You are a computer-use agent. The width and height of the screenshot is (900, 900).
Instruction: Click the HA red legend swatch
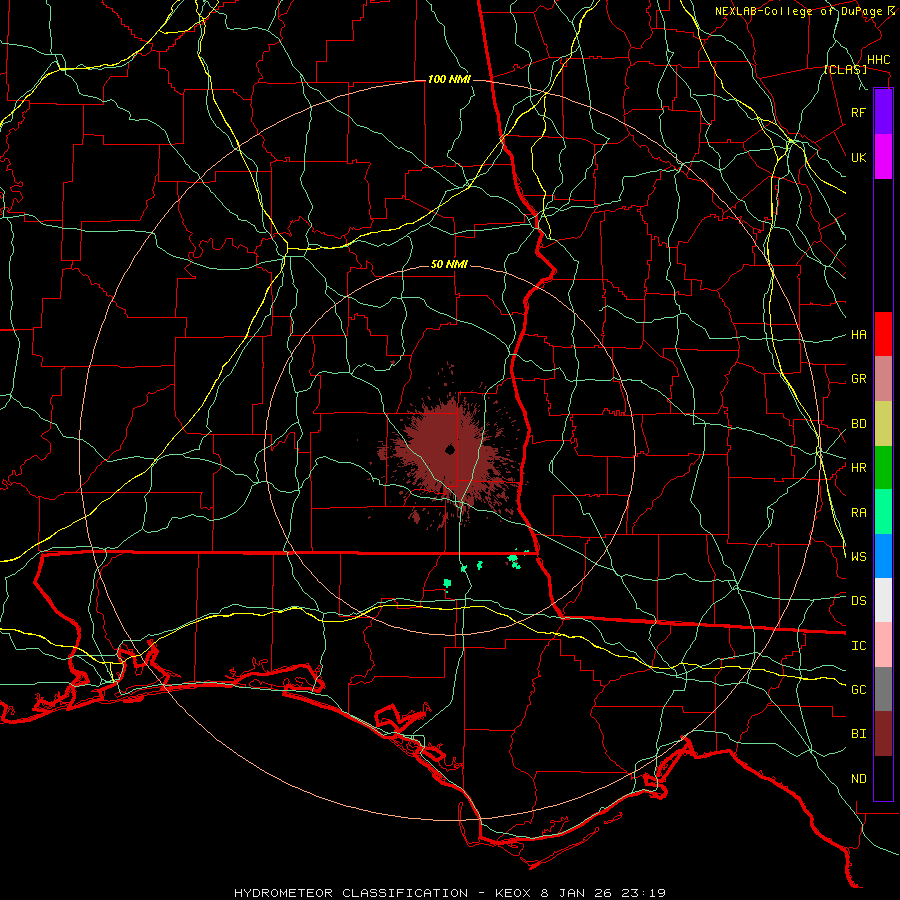(883, 334)
